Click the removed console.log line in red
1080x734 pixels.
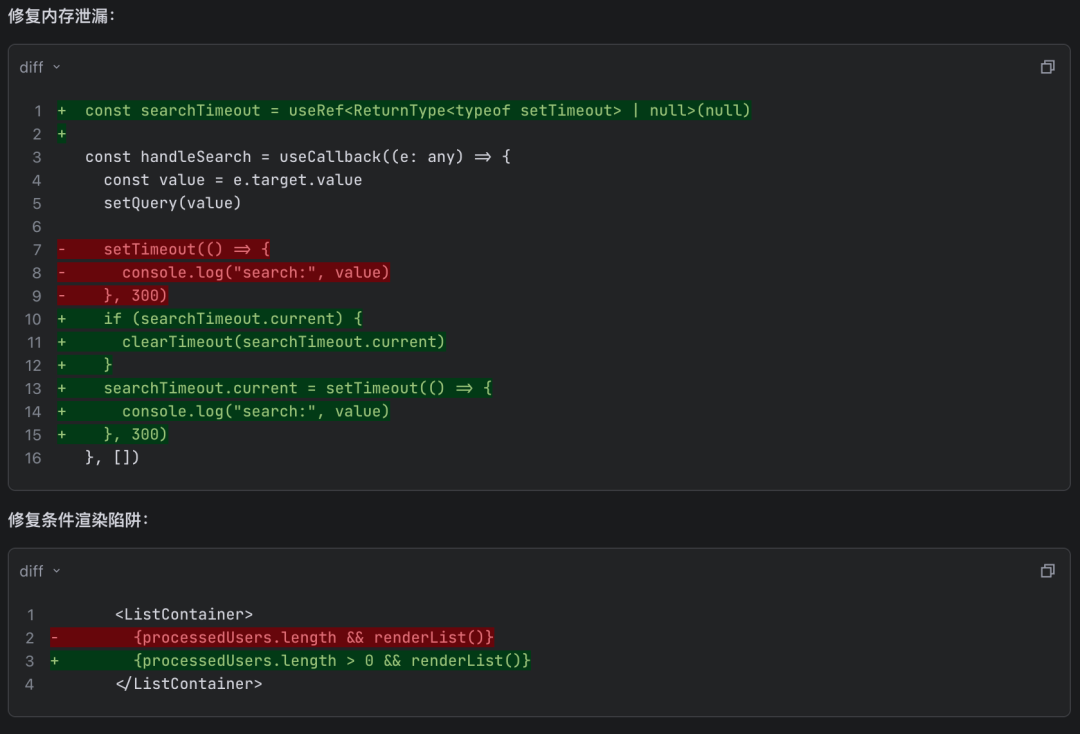click(255, 272)
